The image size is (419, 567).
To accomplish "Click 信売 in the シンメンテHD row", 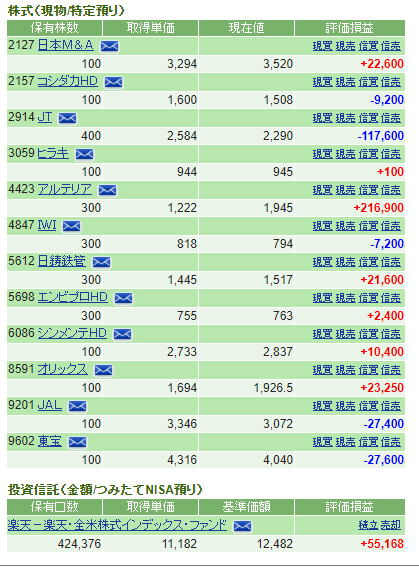I will [391, 334].
